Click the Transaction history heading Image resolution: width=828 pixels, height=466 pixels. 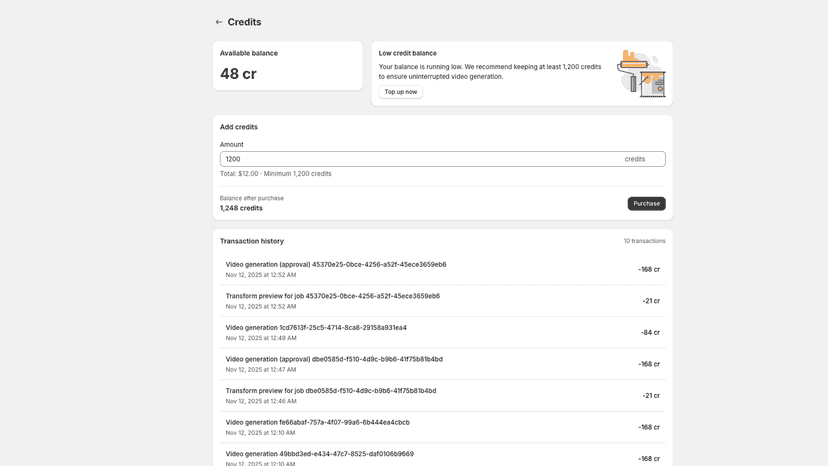[x=252, y=241]
